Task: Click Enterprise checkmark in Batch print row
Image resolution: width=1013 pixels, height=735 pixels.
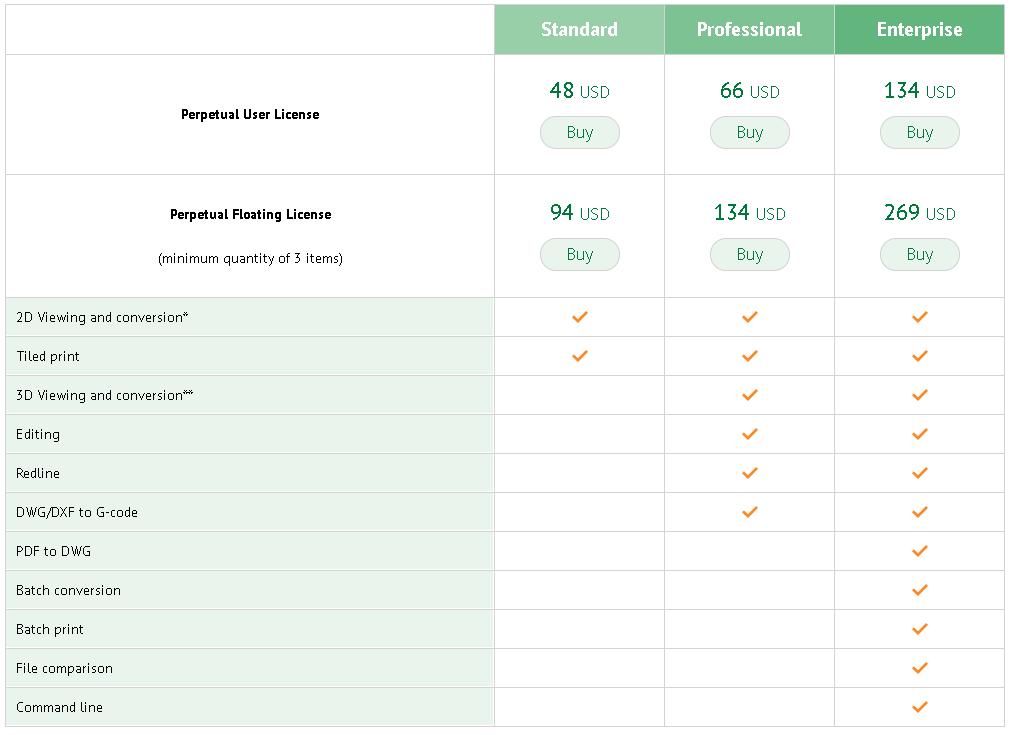Action: 920,629
